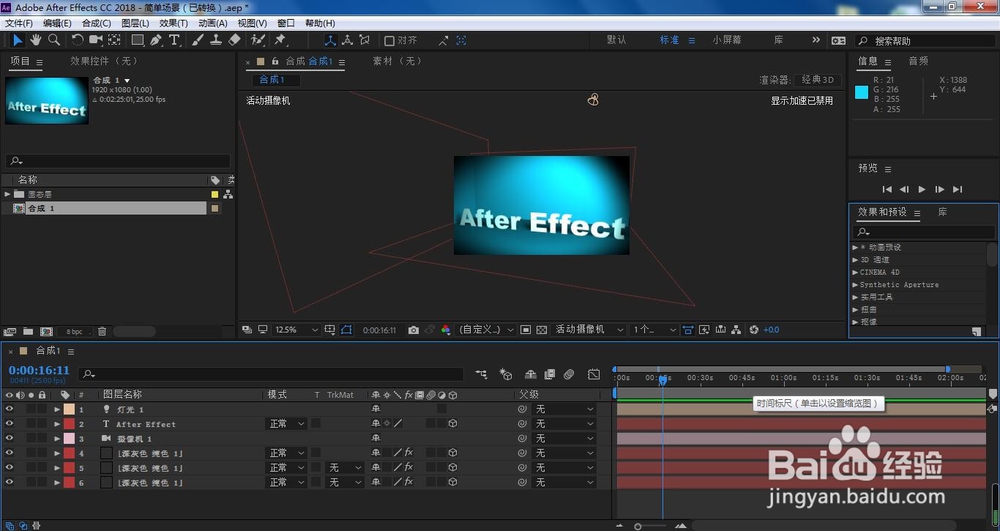Viewport: 1000px width, 531px height.
Task: Select the Unified Camera tool
Action: (x=96, y=40)
